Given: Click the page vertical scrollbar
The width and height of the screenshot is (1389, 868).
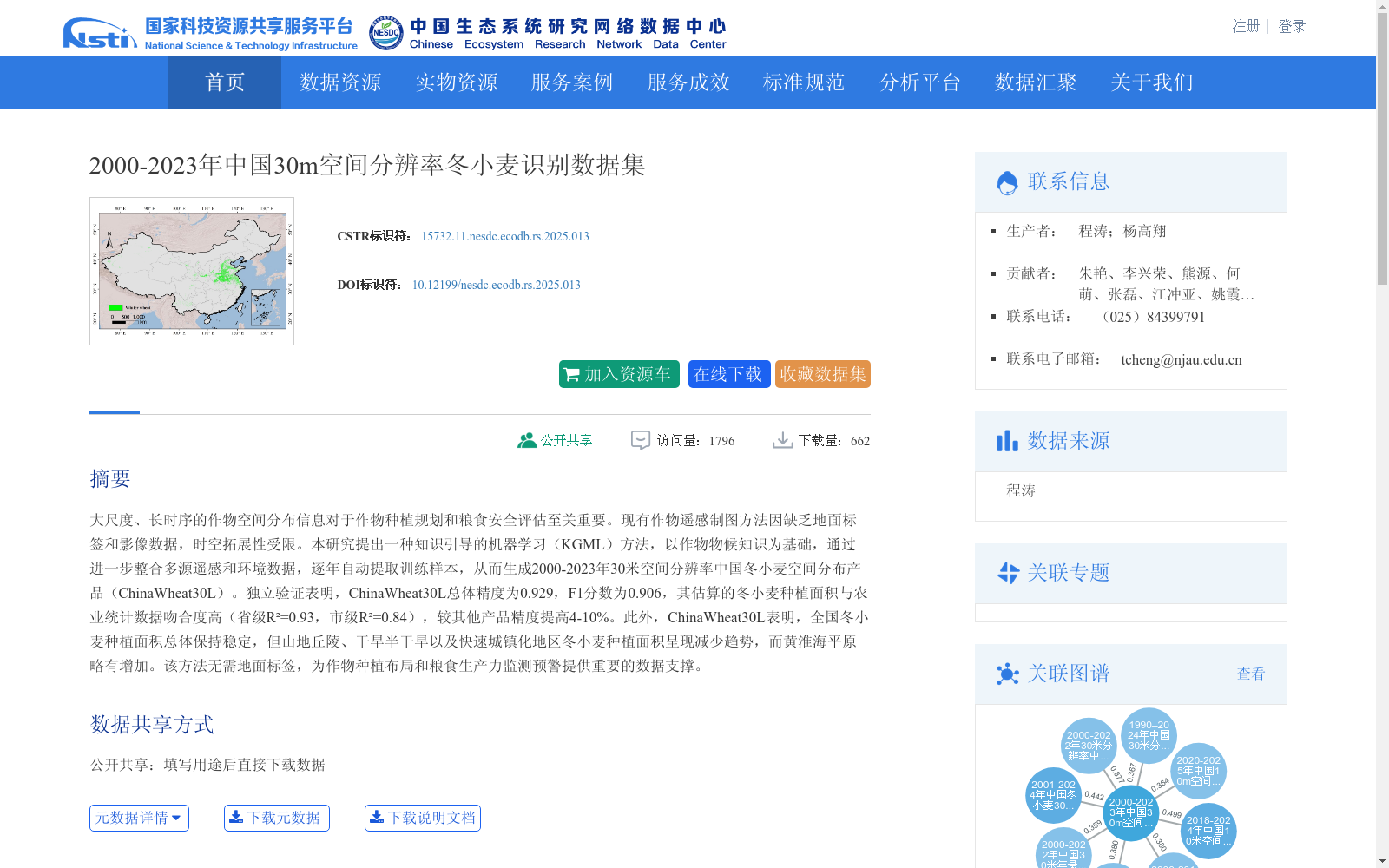Looking at the screenshot, I should click(x=1382, y=149).
